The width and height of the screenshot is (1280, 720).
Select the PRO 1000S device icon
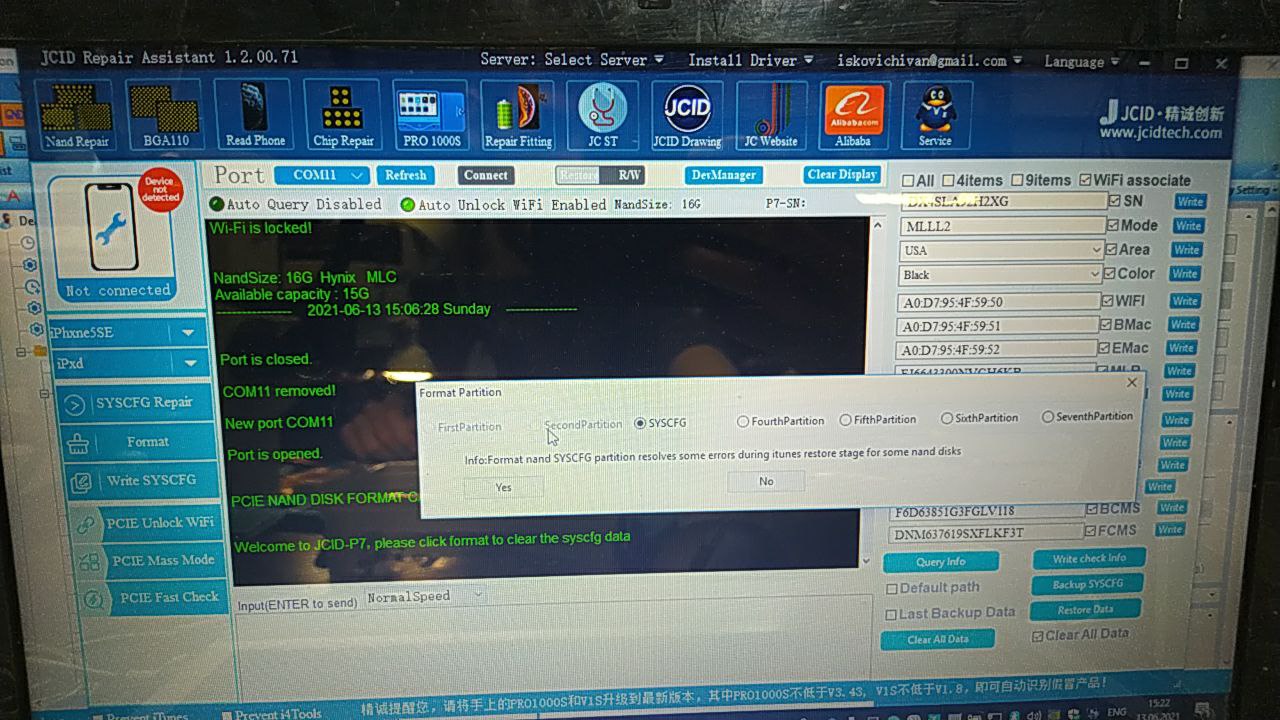pyautogui.click(x=430, y=115)
